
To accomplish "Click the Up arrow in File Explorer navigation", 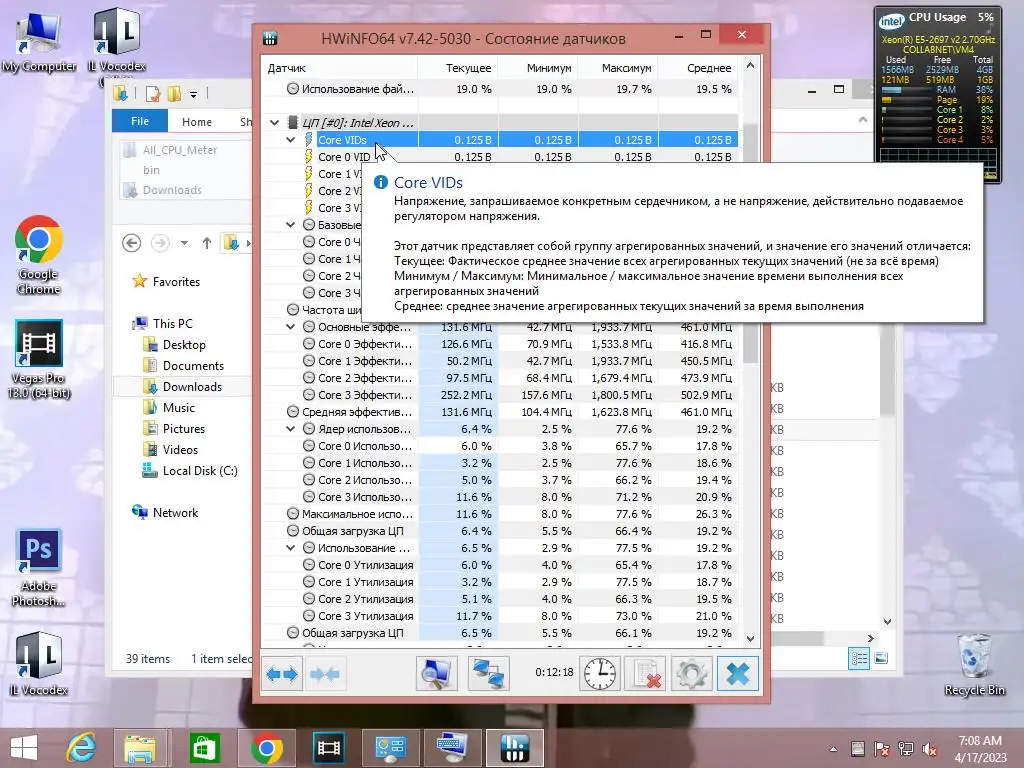I will tap(206, 243).
